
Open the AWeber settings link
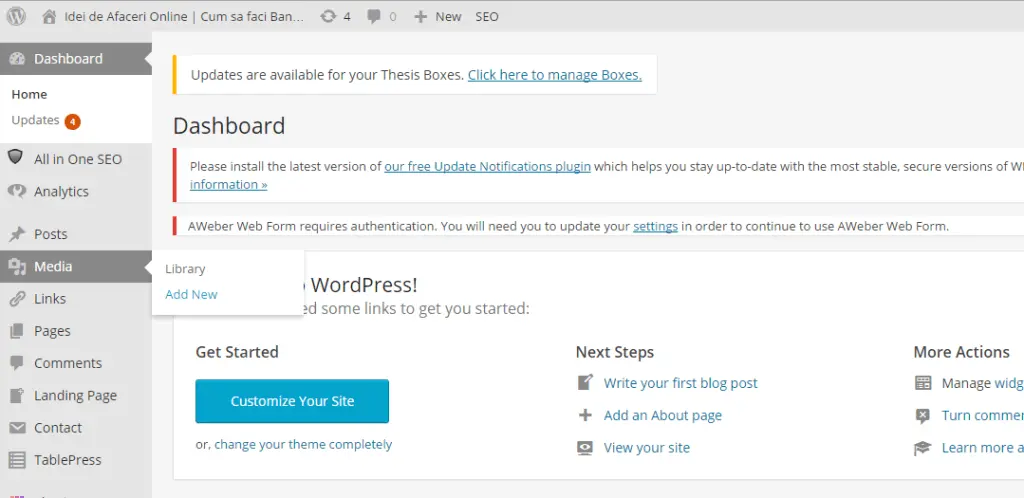pyautogui.click(x=655, y=226)
